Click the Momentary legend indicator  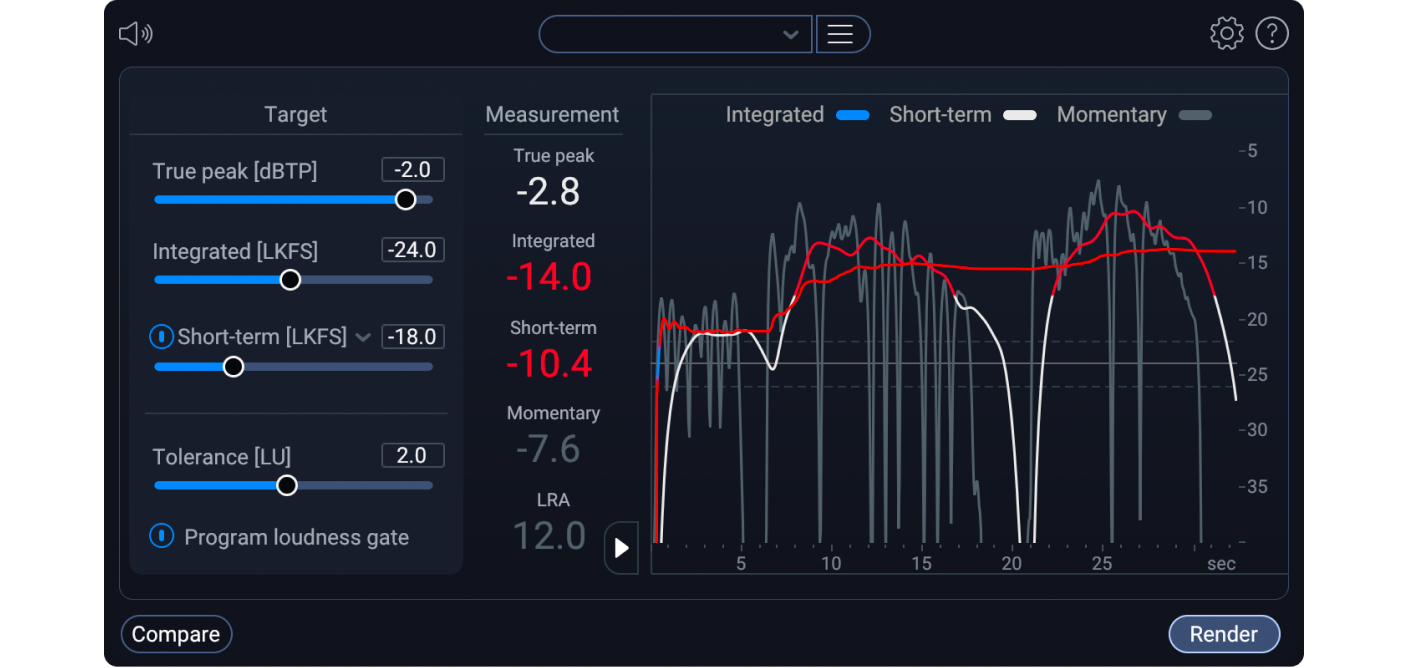click(x=1196, y=115)
